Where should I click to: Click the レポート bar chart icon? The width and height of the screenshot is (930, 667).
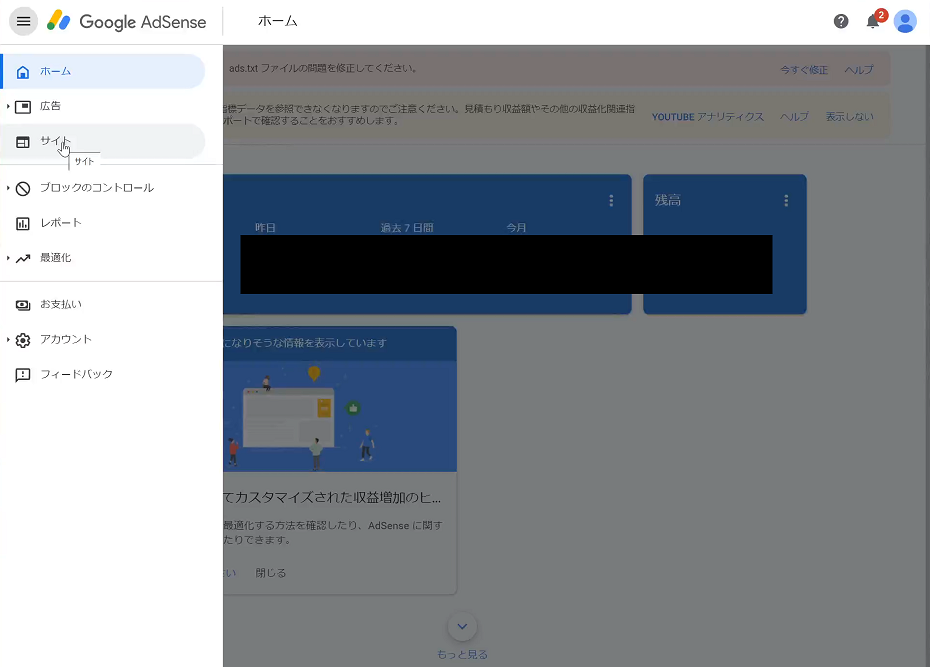click(23, 224)
